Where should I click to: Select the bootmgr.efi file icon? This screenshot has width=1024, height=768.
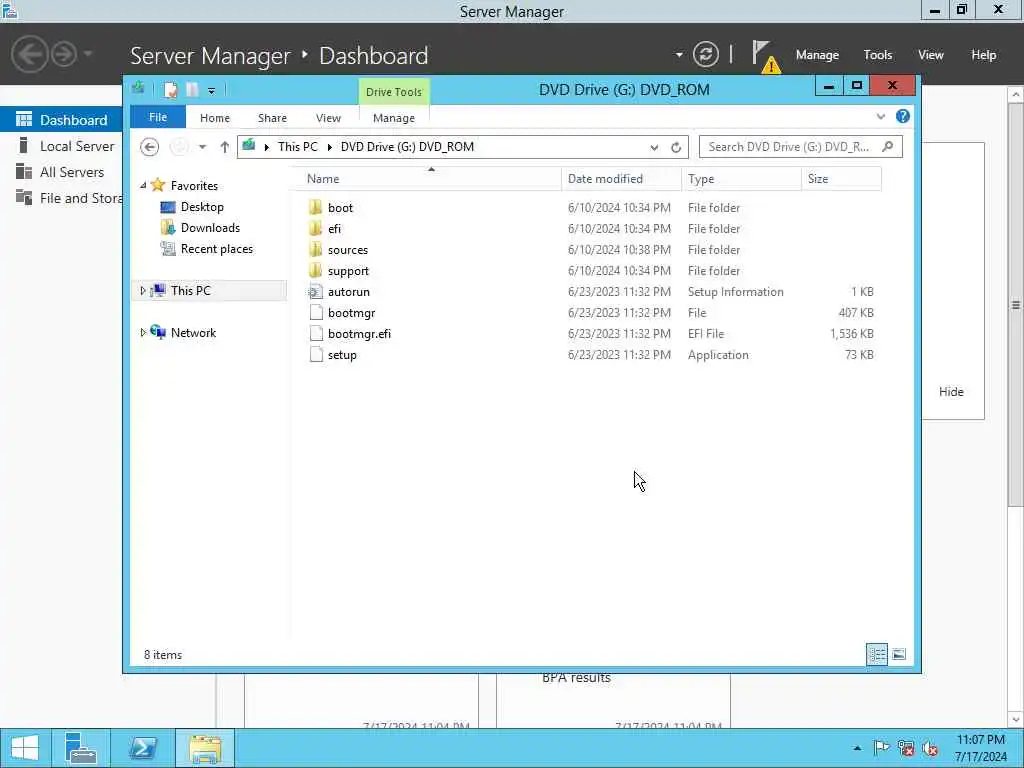[x=316, y=334]
